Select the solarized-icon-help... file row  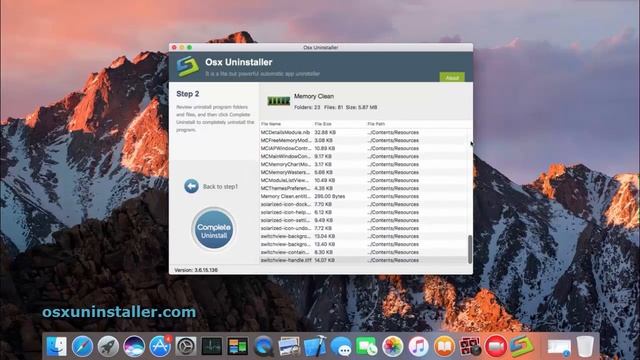[363, 212]
